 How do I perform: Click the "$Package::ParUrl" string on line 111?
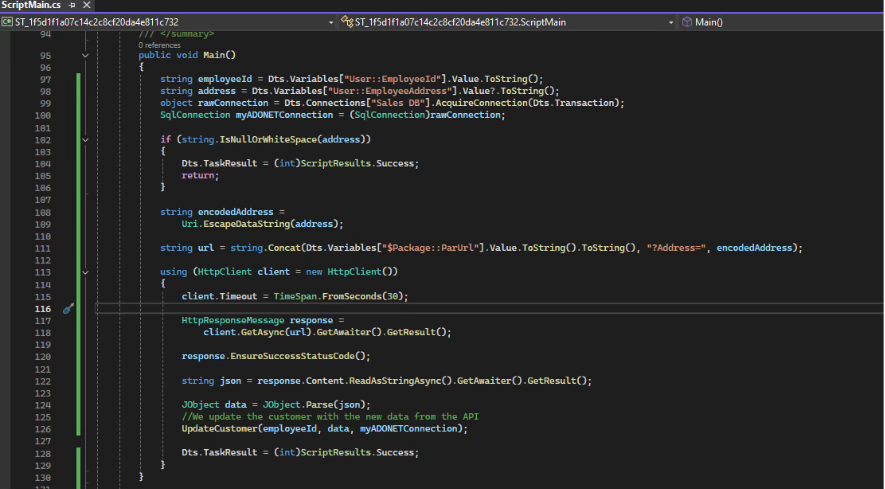[x=433, y=248]
